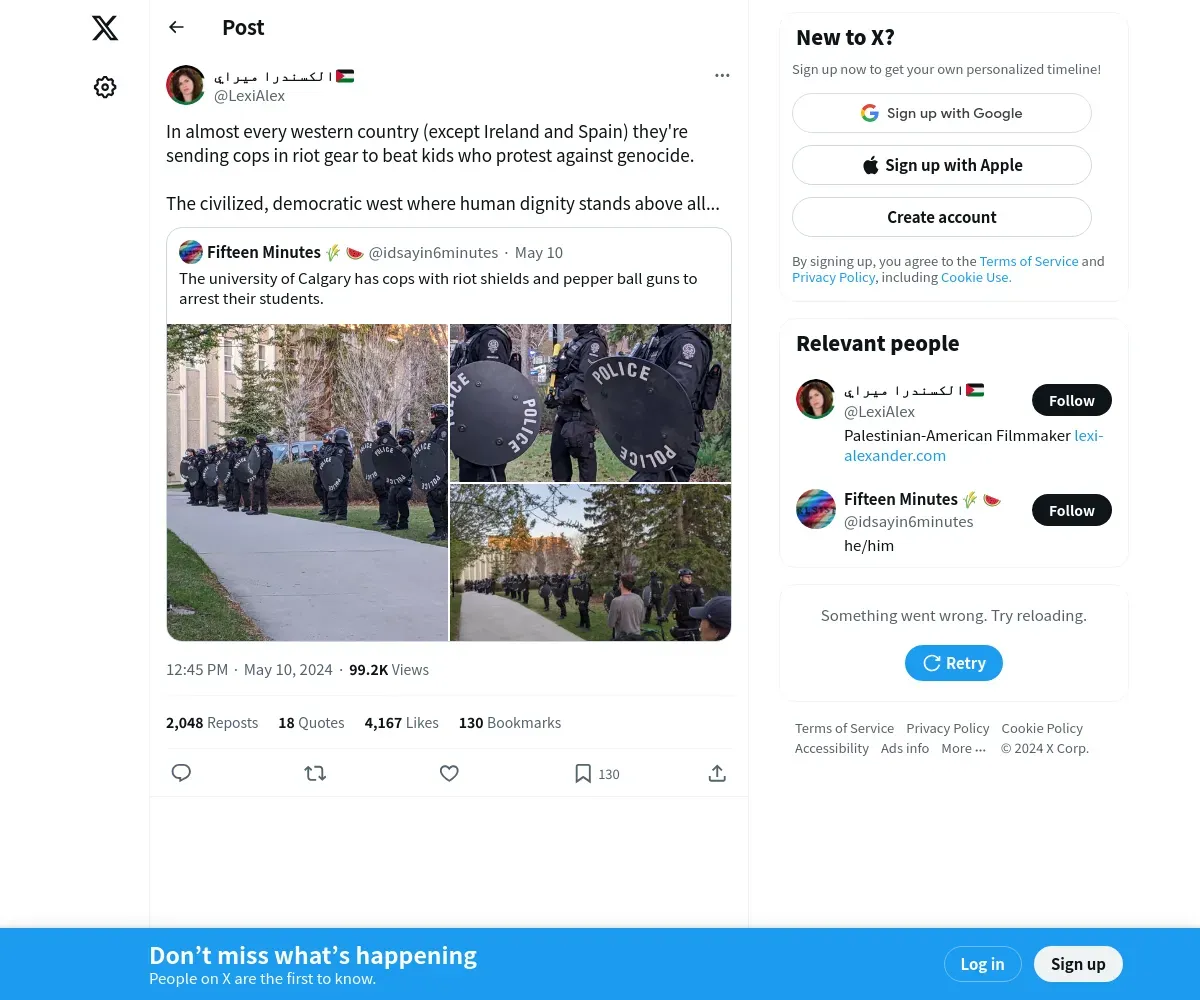Bookmark the post showing 130
This screenshot has height=1000, width=1200.
point(596,773)
